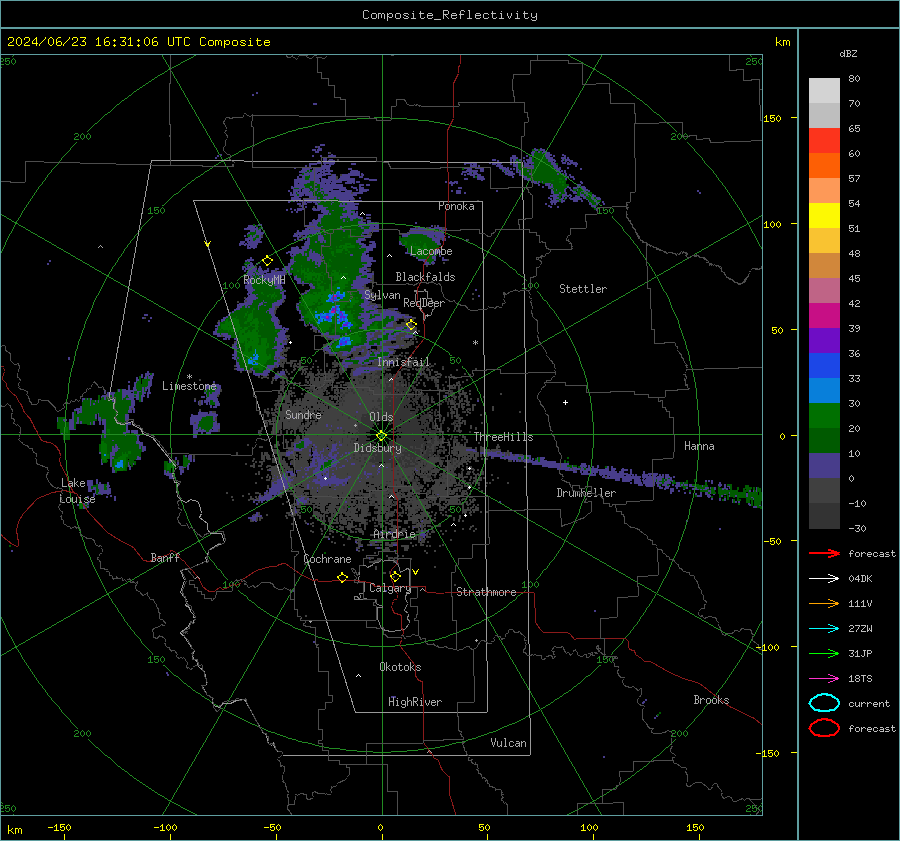Click the 20 dBZ green color swatch

tap(824, 416)
